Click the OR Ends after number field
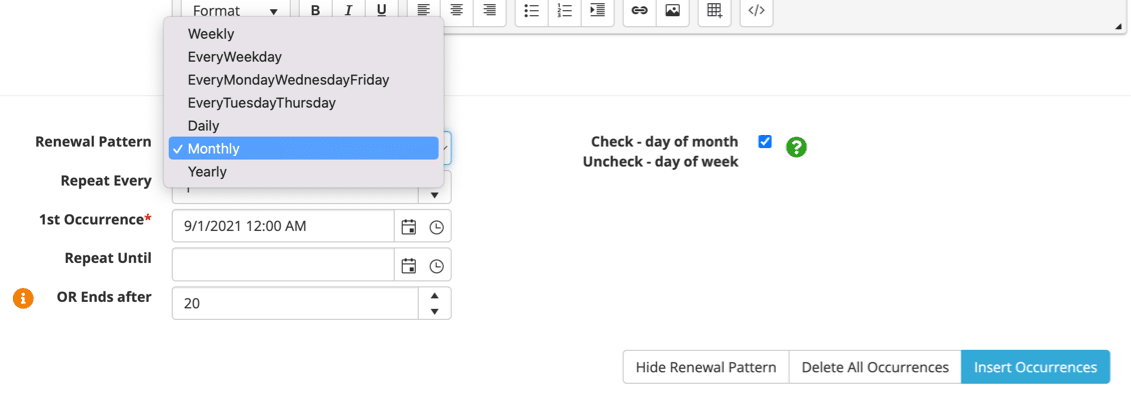This screenshot has height=398, width=1131. point(296,303)
